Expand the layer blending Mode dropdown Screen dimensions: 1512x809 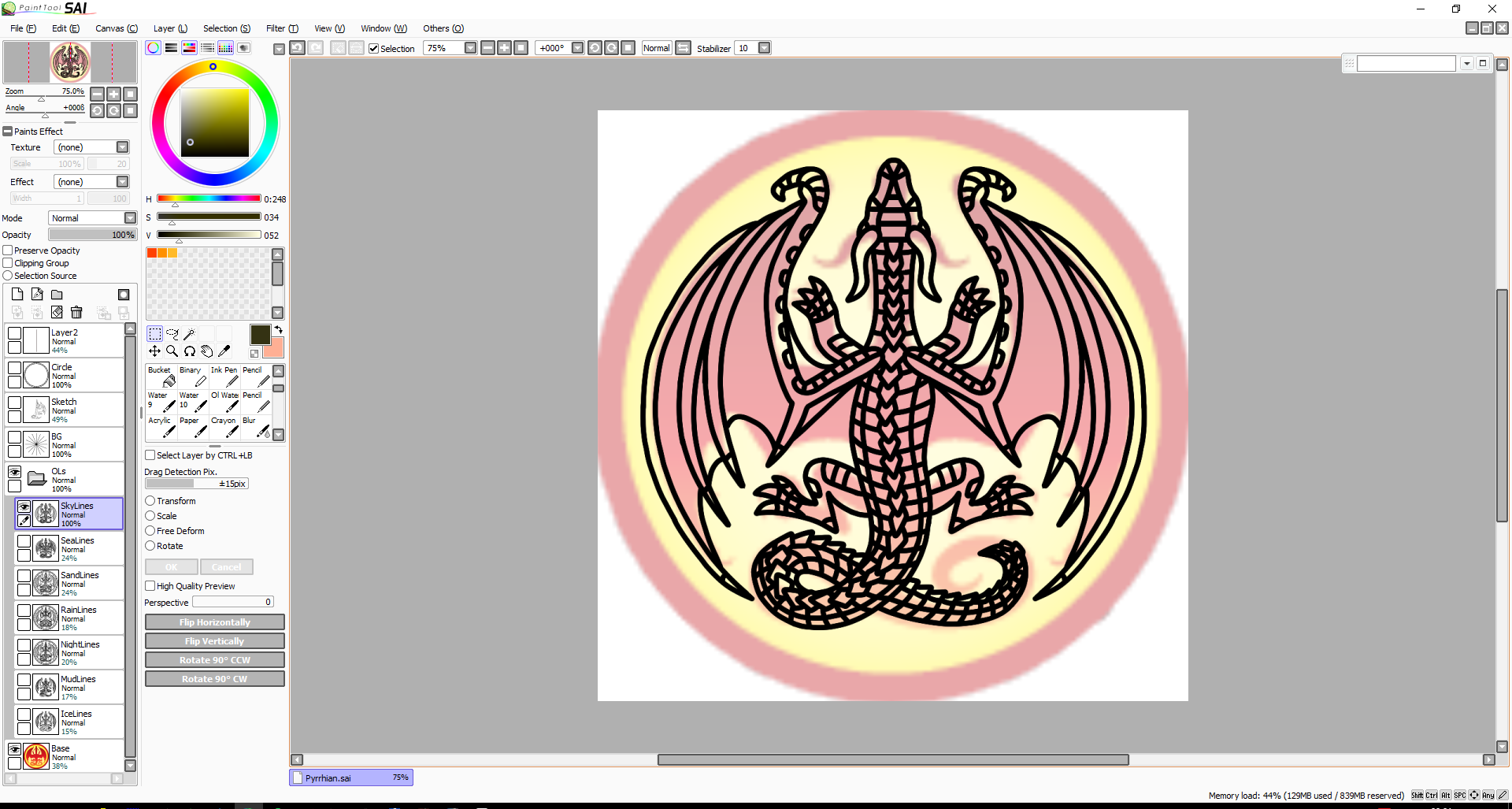130,218
